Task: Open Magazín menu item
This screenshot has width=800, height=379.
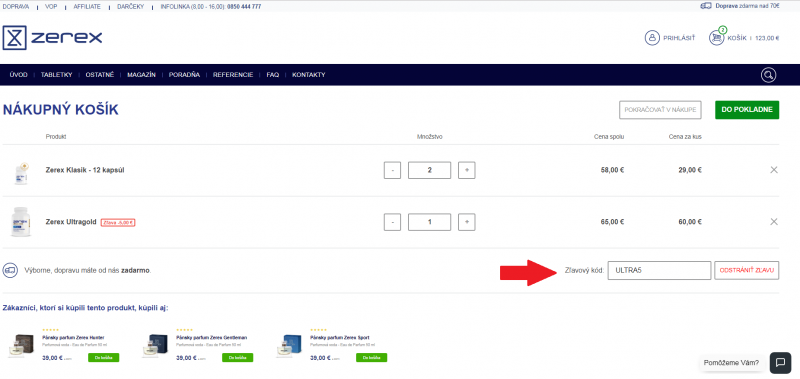Action: tap(141, 75)
